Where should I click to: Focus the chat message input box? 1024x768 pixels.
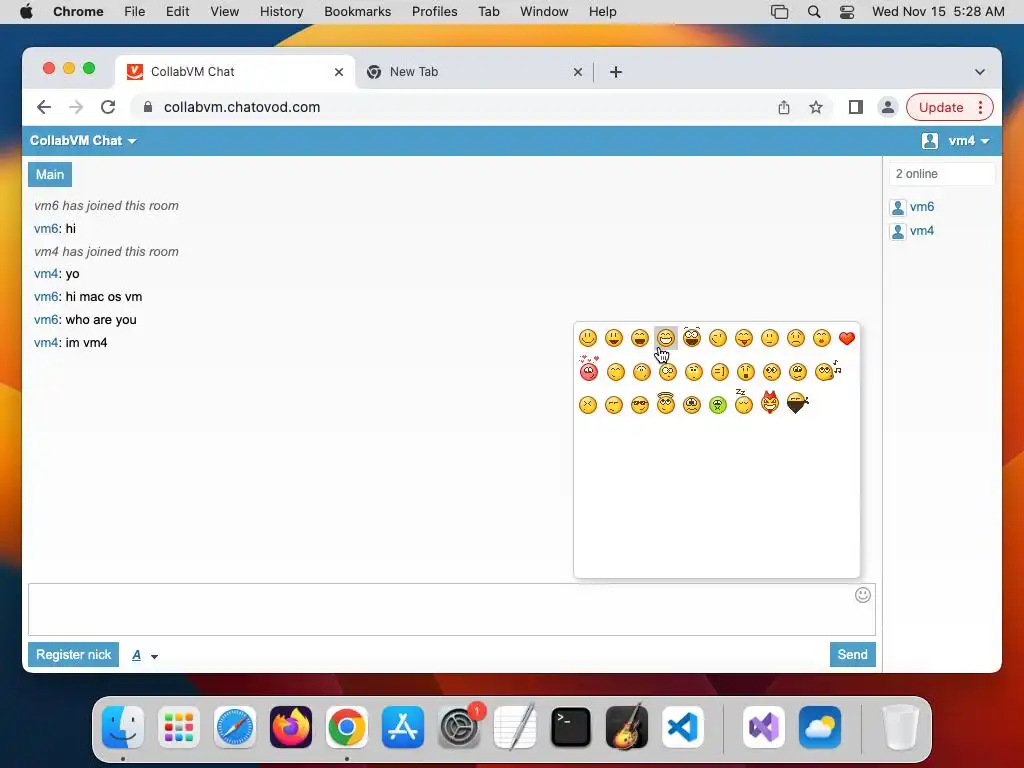coord(451,609)
